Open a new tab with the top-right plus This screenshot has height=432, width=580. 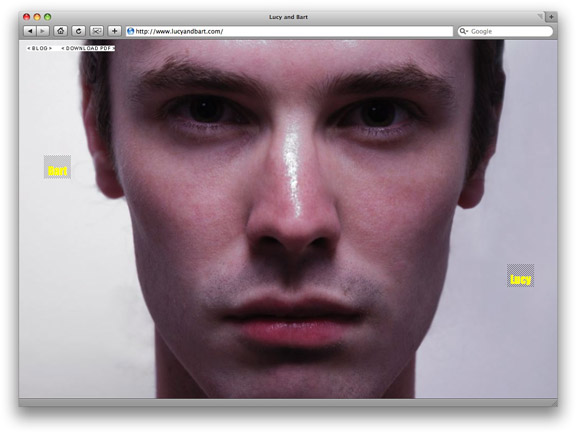(551, 17)
